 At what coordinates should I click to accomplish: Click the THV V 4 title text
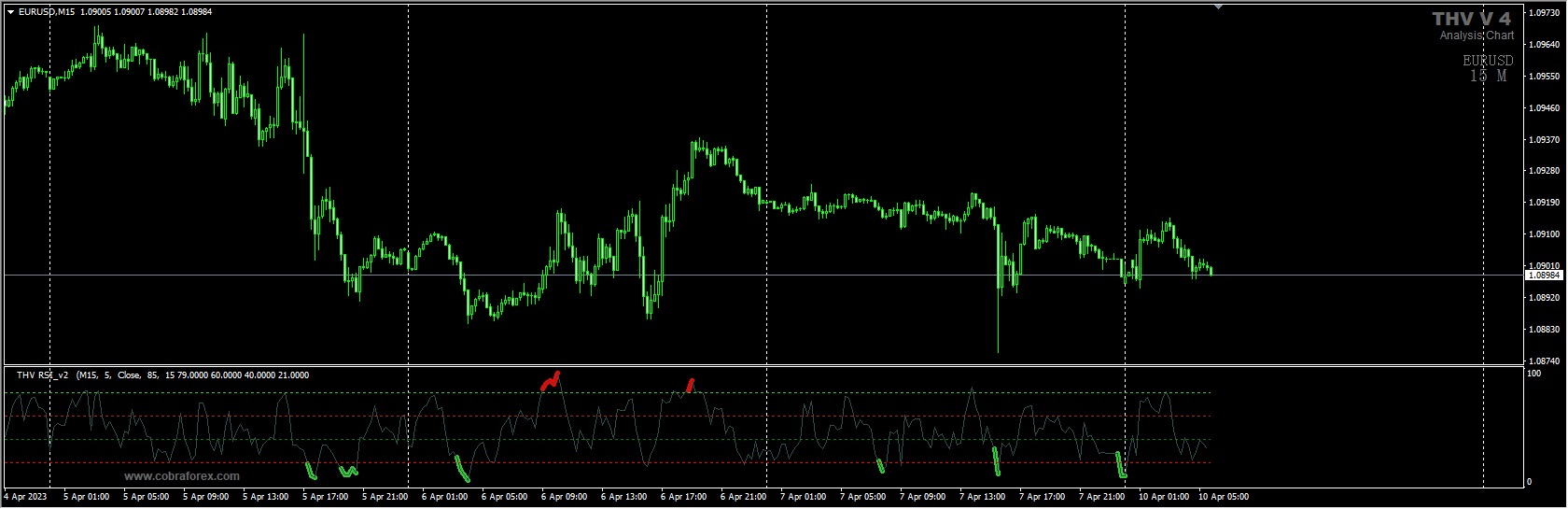1471,19
